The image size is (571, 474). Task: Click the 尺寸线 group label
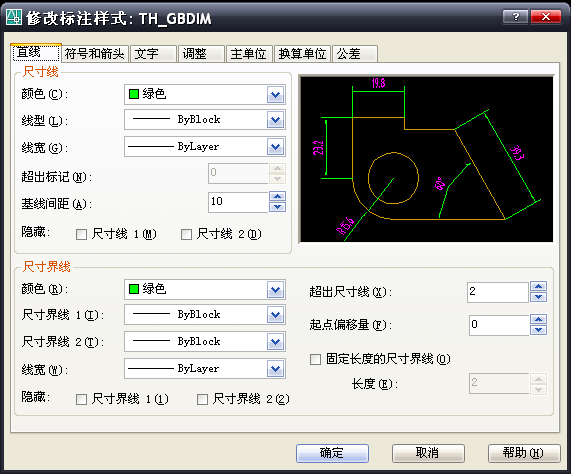pyautogui.click(x=40, y=72)
